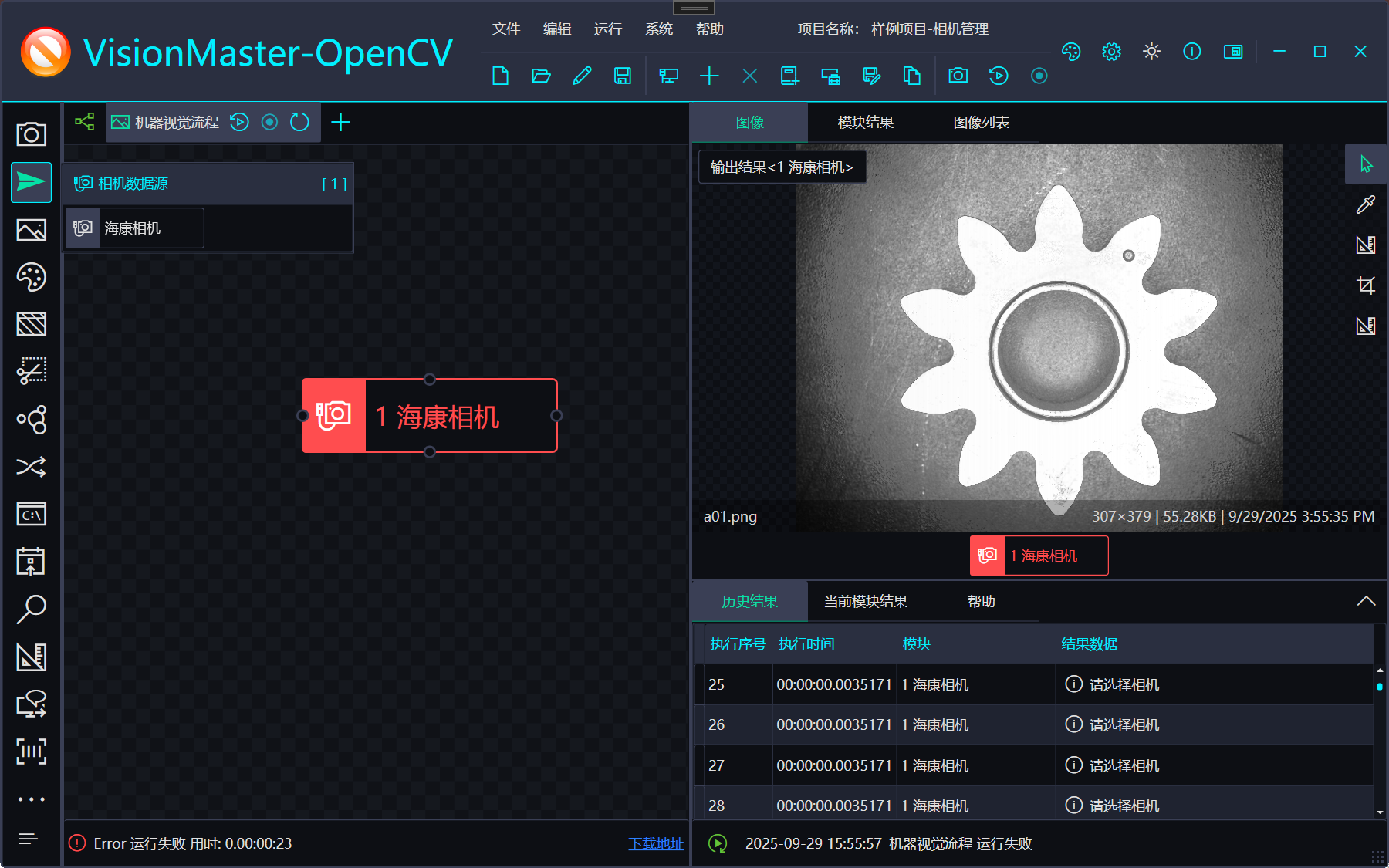This screenshot has height=868, width=1389.
Task: Click the New file icon in the toolbar
Action: click(x=500, y=76)
